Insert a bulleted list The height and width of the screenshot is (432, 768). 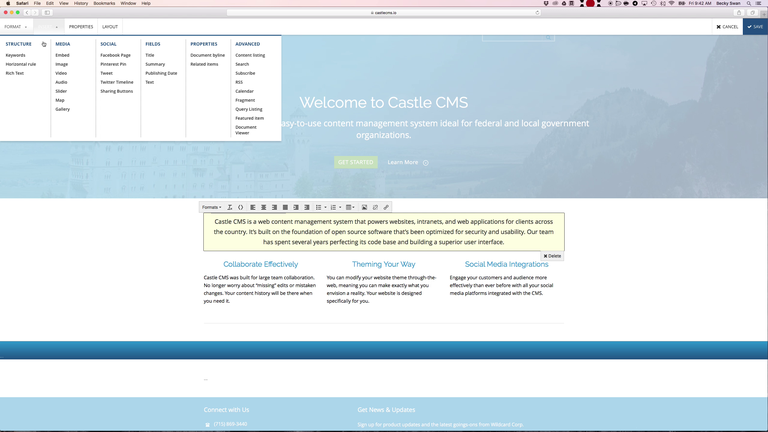tap(318, 207)
